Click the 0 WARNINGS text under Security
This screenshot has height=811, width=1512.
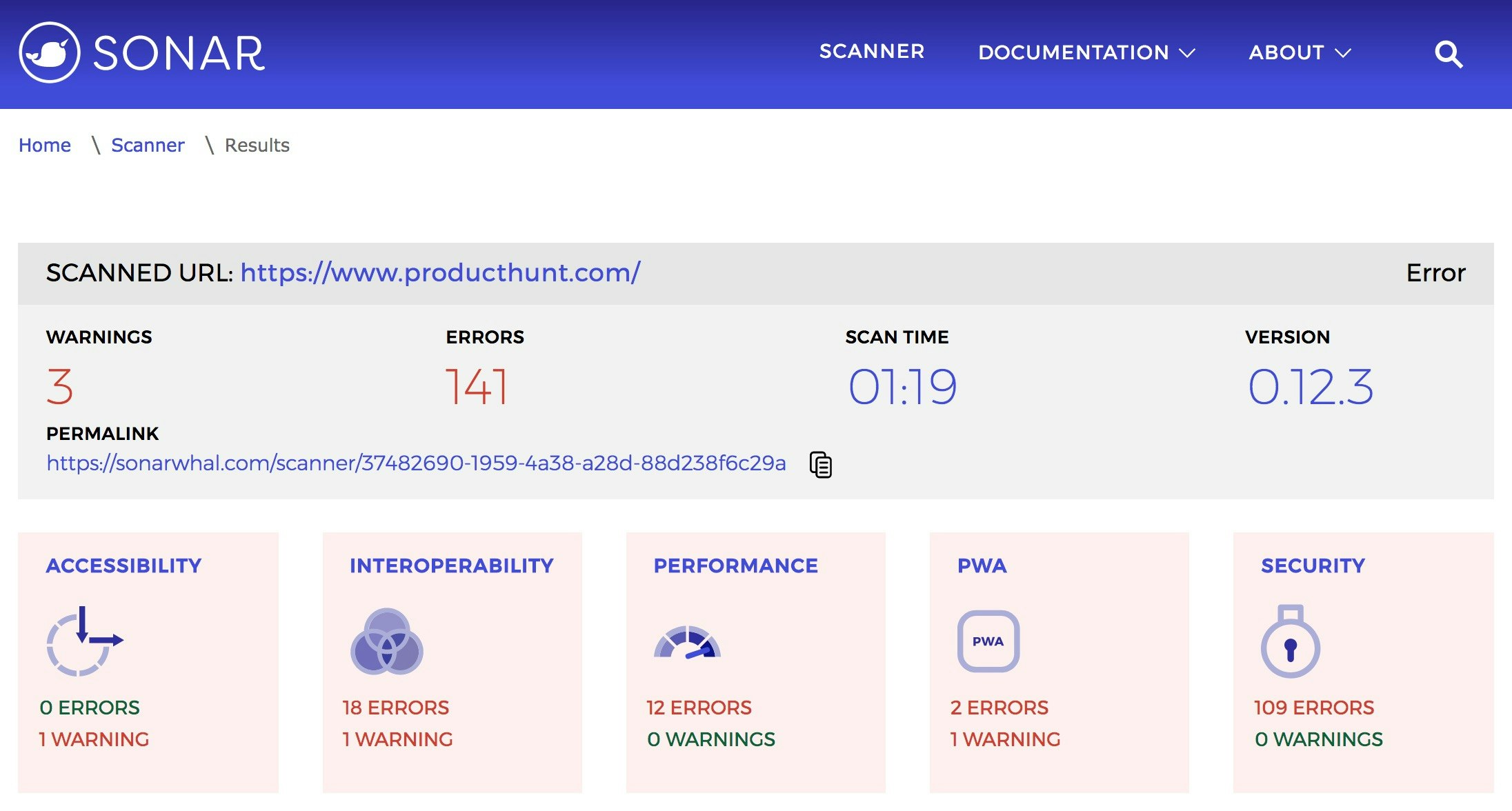tap(1319, 739)
